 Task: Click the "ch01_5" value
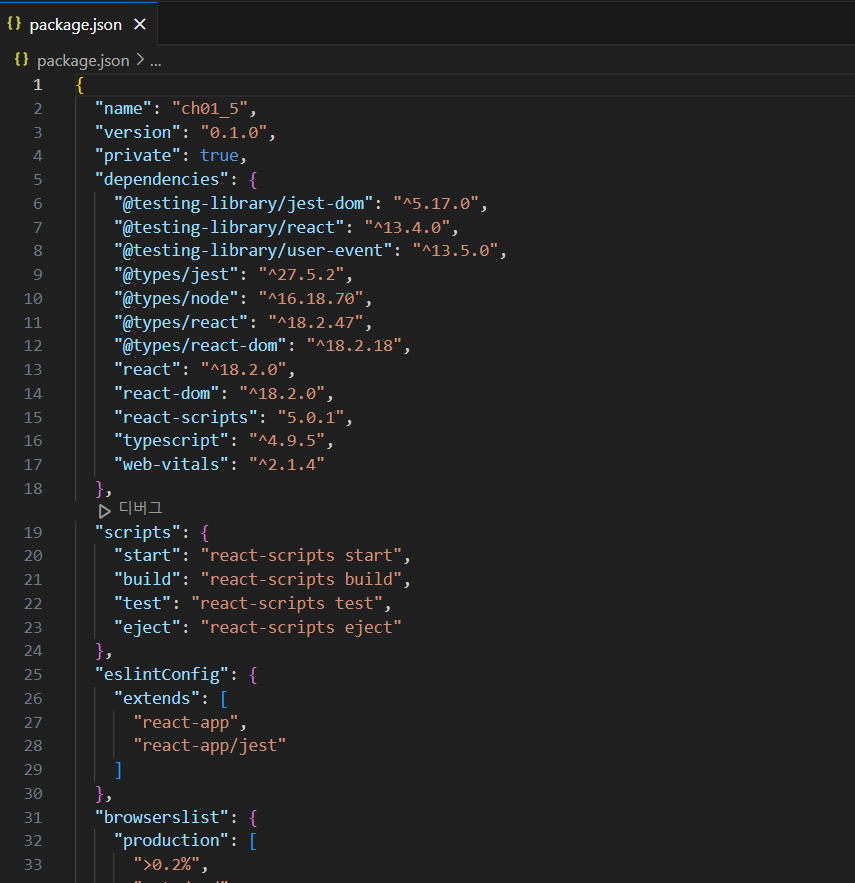pyautogui.click(x=210, y=108)
